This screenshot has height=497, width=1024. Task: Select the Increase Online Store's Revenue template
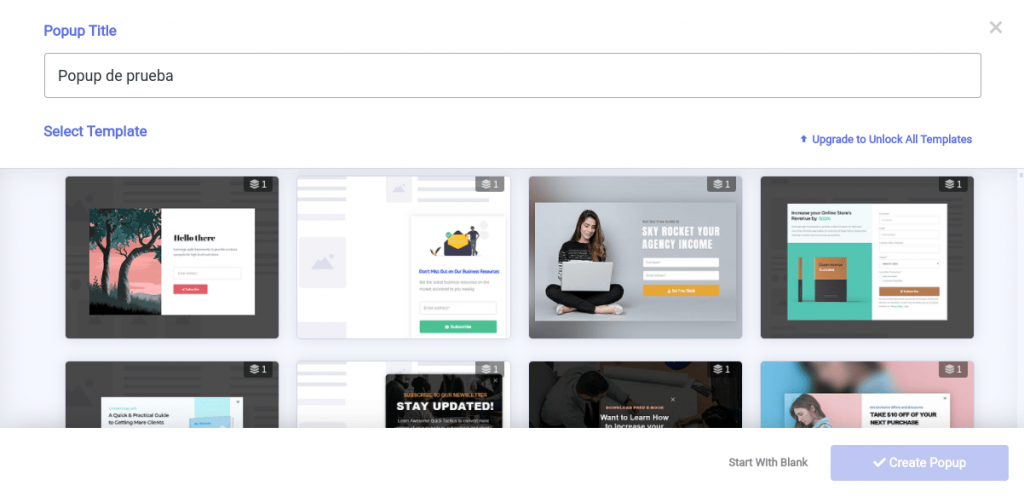tap(867, 257)
